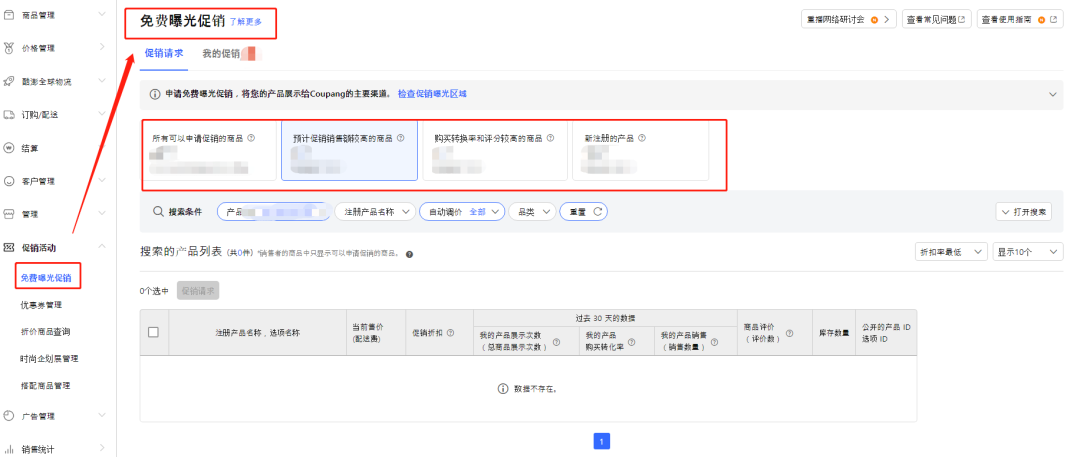Image resolution: width=1080 pixels, height=457 pixels.
Task: Open 免费曝光促销 in sidebar submenu
Action: pos(46,278)
